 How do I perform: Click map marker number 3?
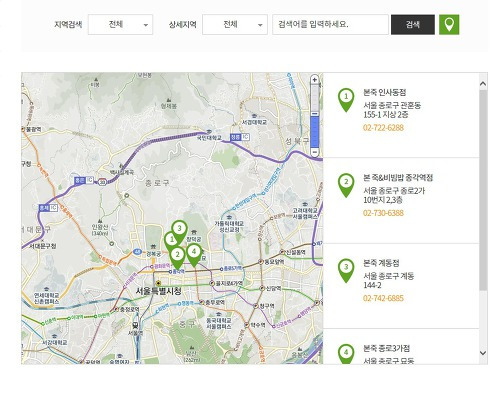(179, 230)
